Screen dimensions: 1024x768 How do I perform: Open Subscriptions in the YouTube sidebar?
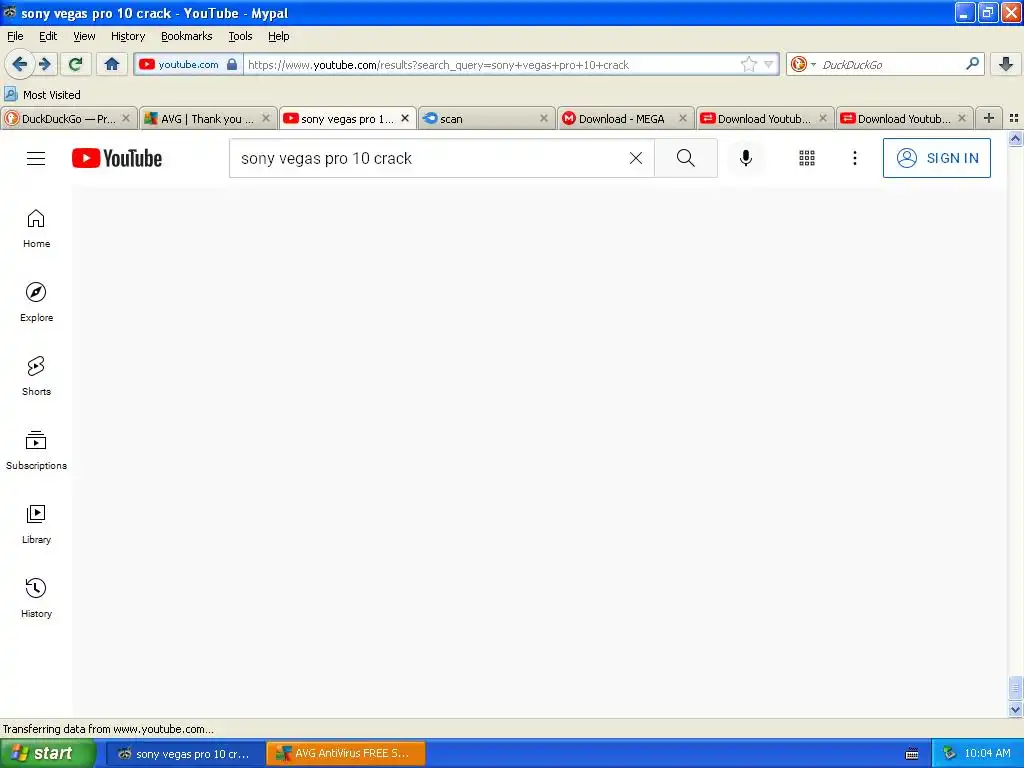(37, 451)
